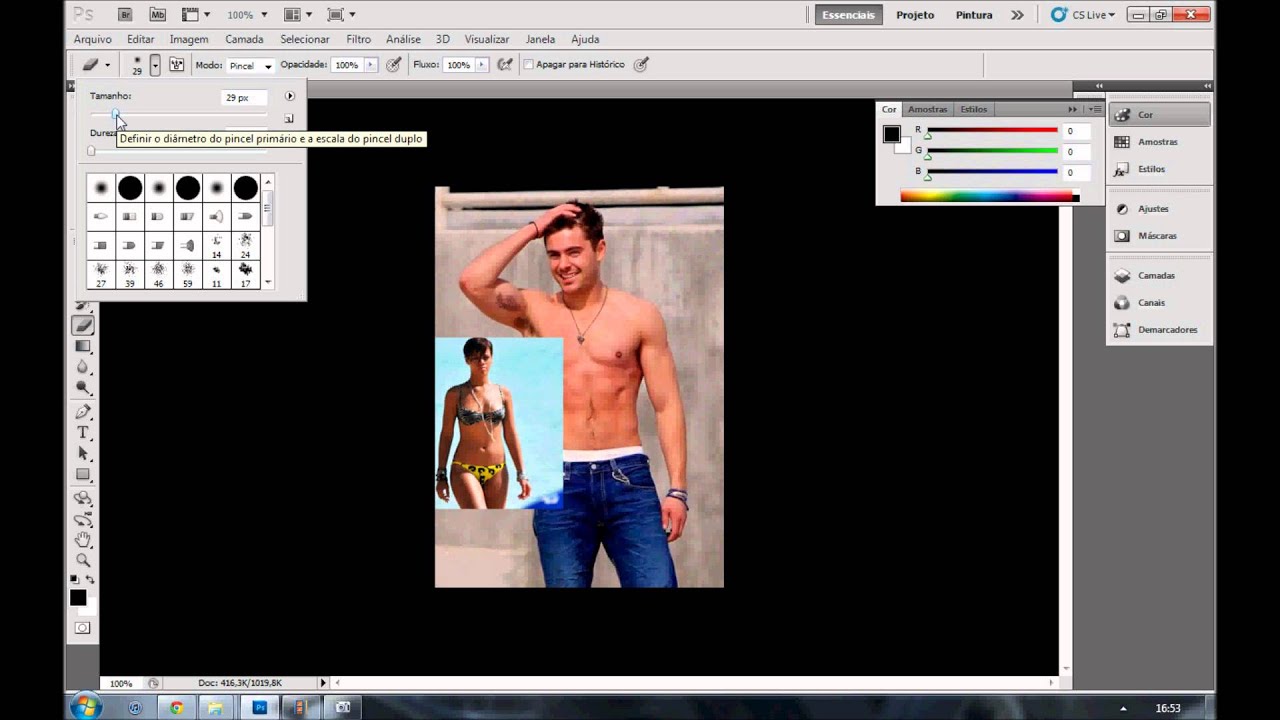Launch Adobe Bridge with the Br button
Viewport: 1280px width, 720px height.
[x=124, y=15]
